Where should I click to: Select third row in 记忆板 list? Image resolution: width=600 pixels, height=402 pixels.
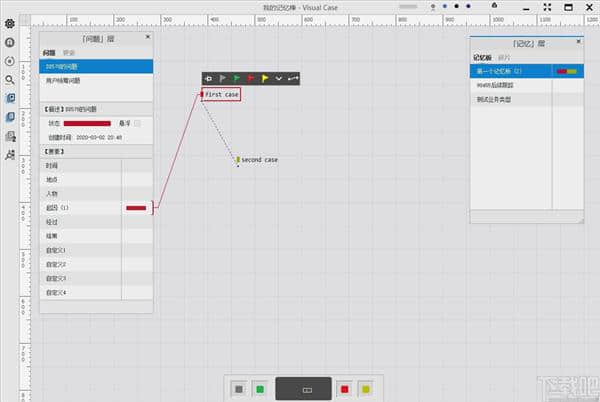click(x=527, y=99)
